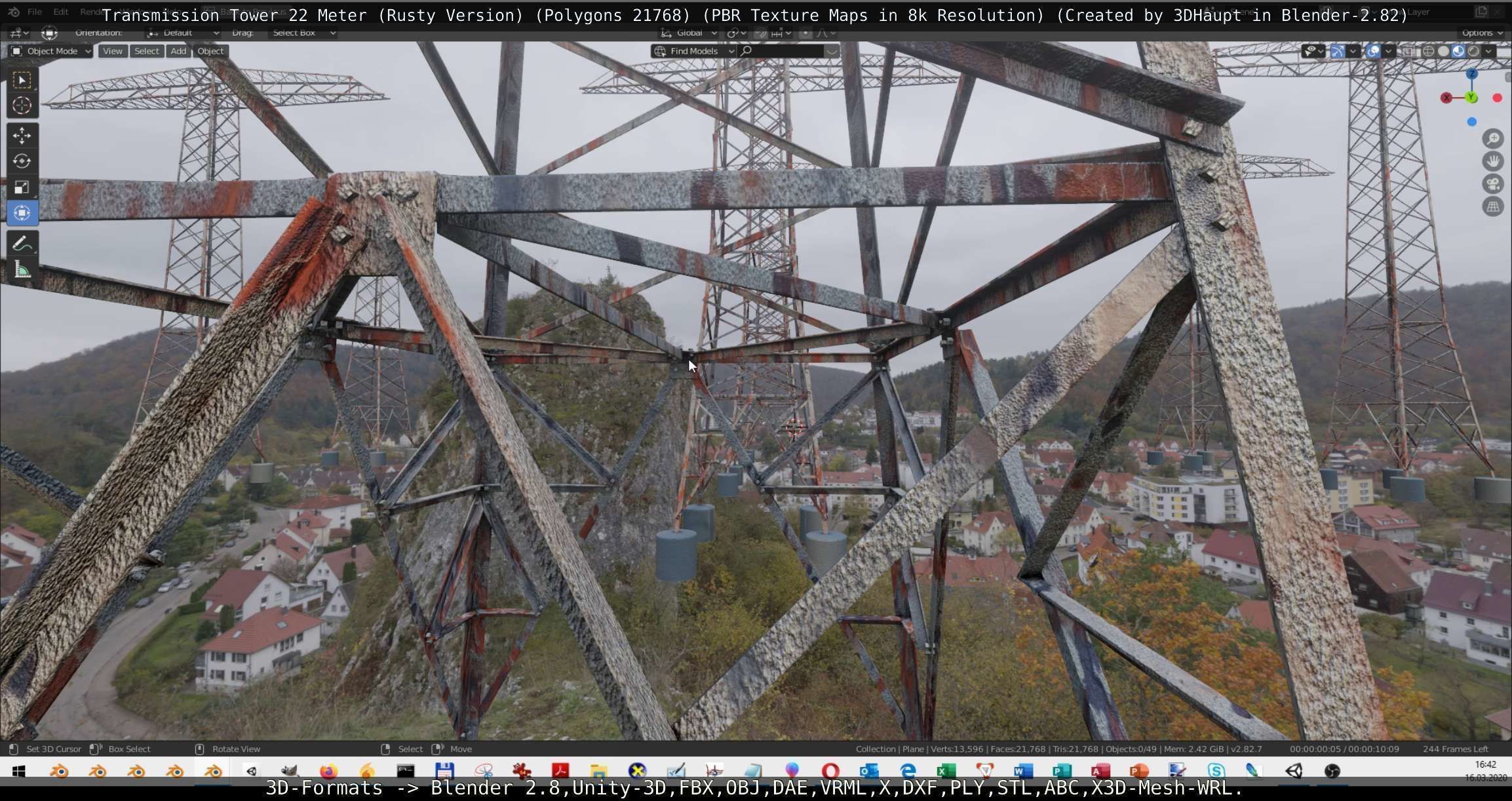Open the Object Mode dropdown
Viewport: 1512px width, 801px height.
(51, 51)
